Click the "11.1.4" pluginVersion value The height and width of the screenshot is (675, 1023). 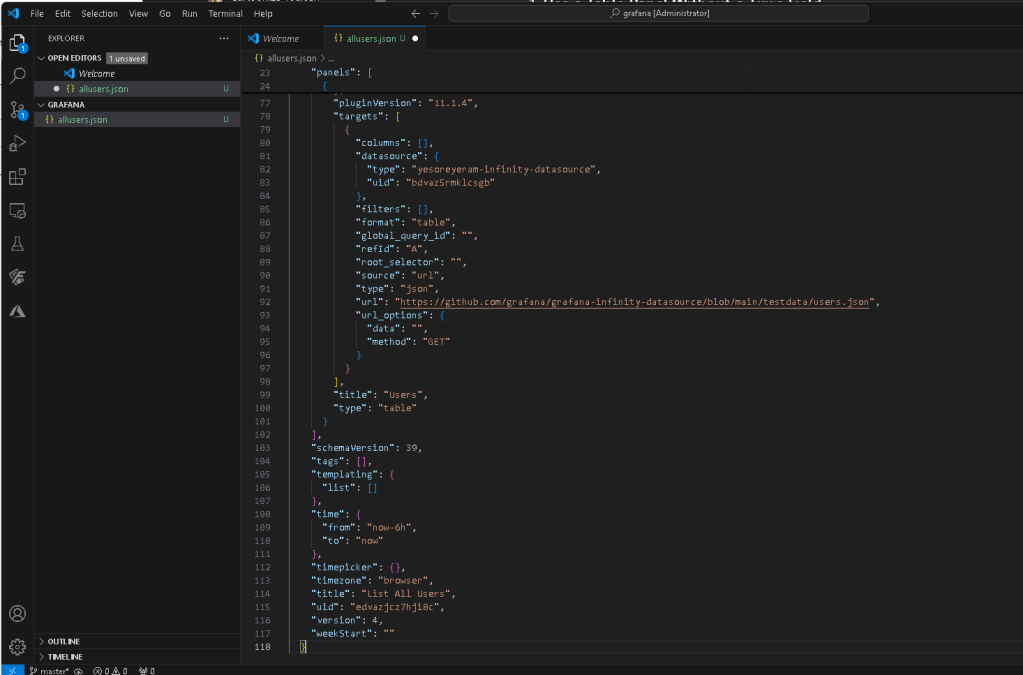click(450, 102)
